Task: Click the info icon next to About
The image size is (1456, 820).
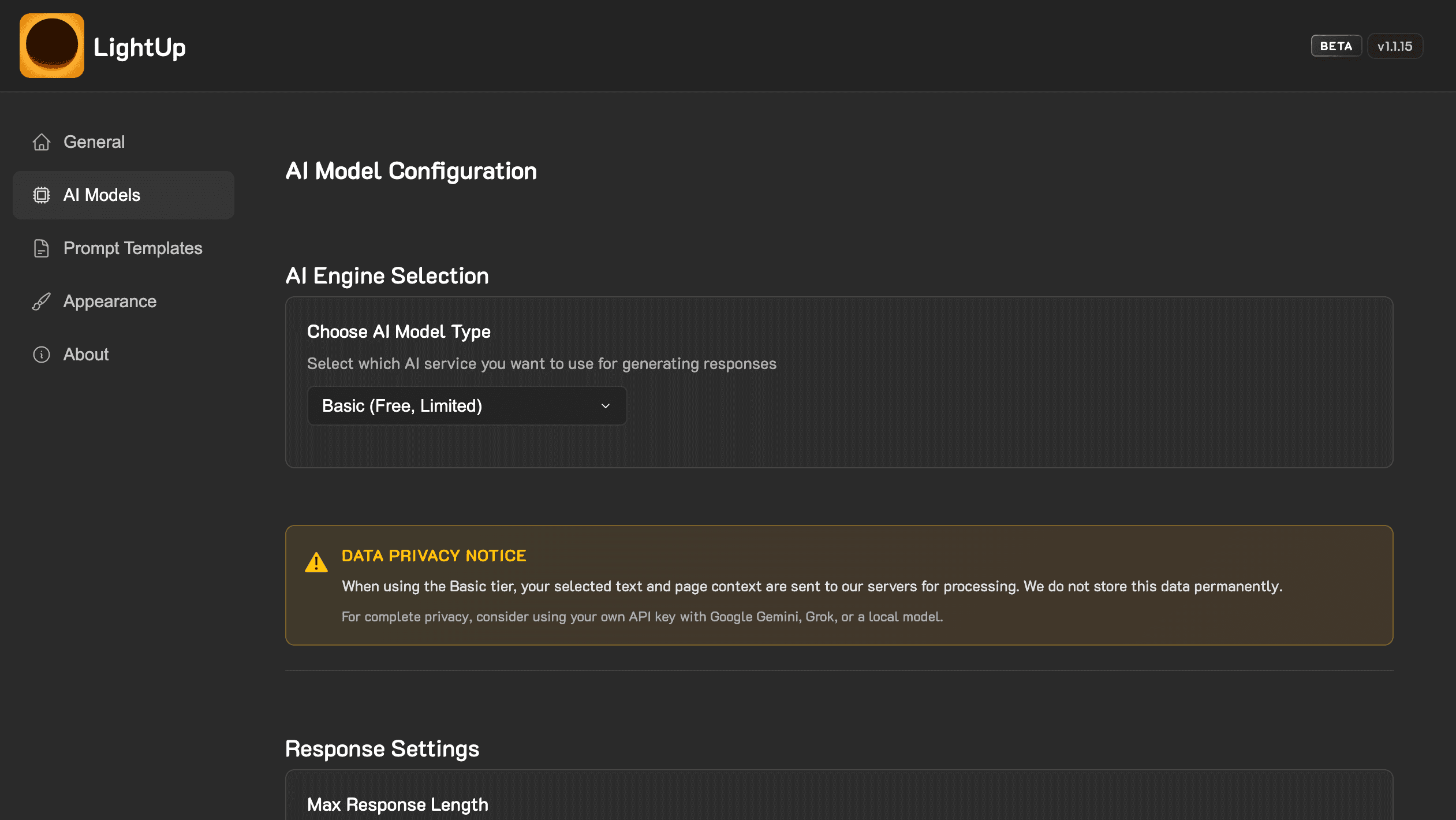Action: coord(41,354)
